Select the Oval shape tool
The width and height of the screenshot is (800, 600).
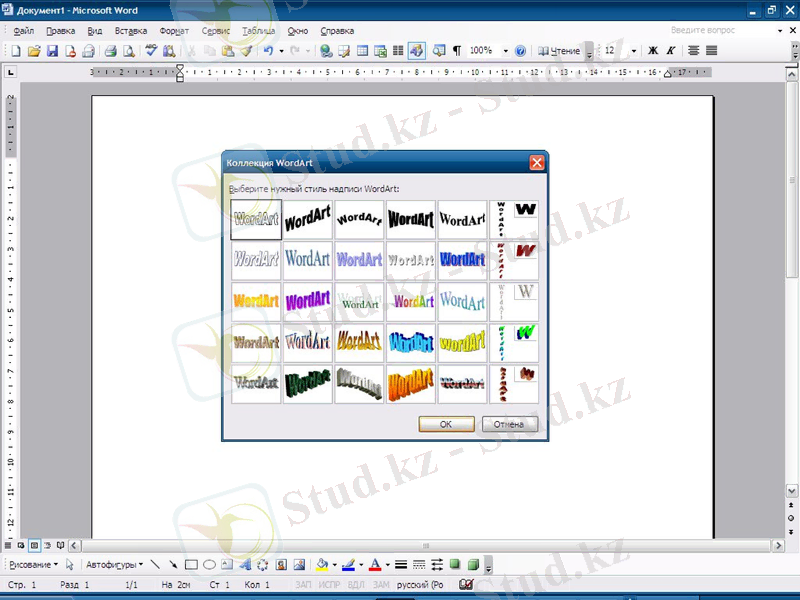[211, 562]
